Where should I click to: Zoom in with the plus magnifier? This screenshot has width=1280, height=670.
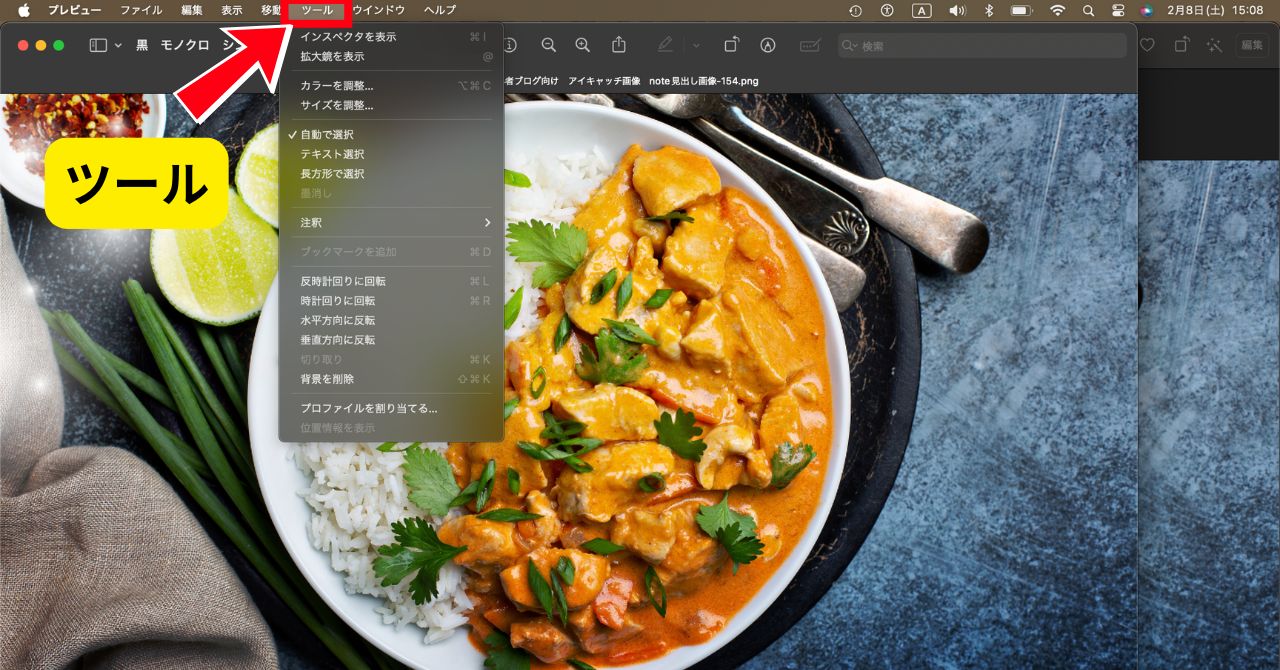(583, 45)
